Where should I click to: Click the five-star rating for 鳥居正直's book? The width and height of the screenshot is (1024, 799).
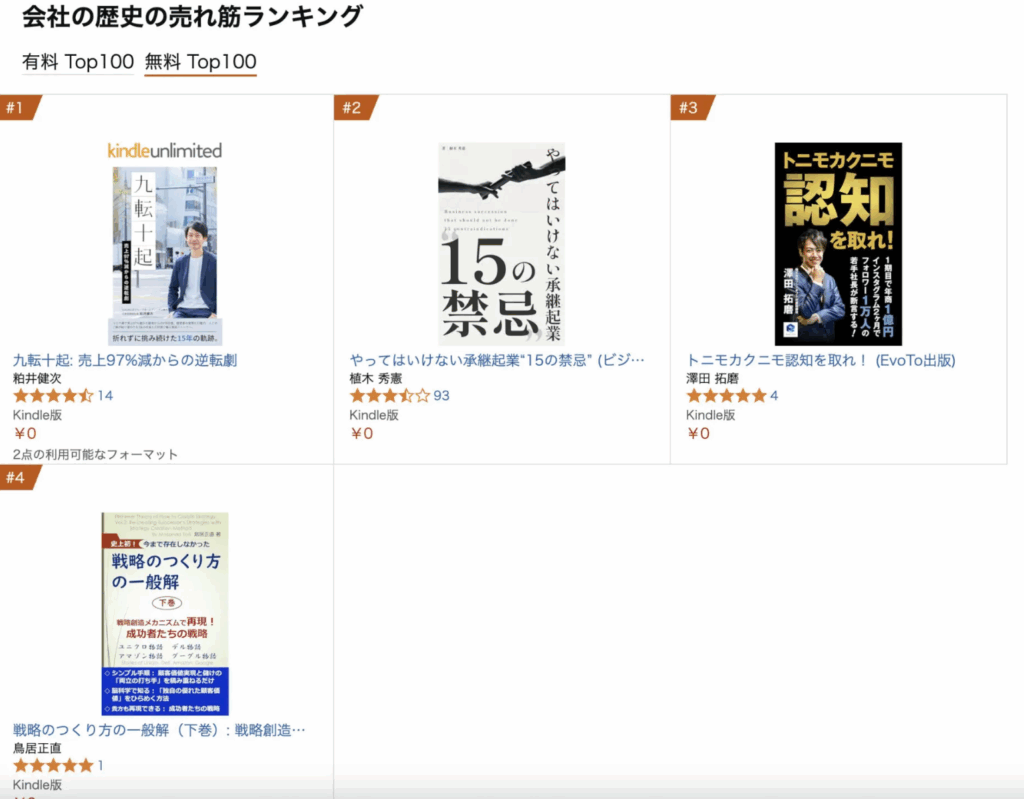(54, 765)
